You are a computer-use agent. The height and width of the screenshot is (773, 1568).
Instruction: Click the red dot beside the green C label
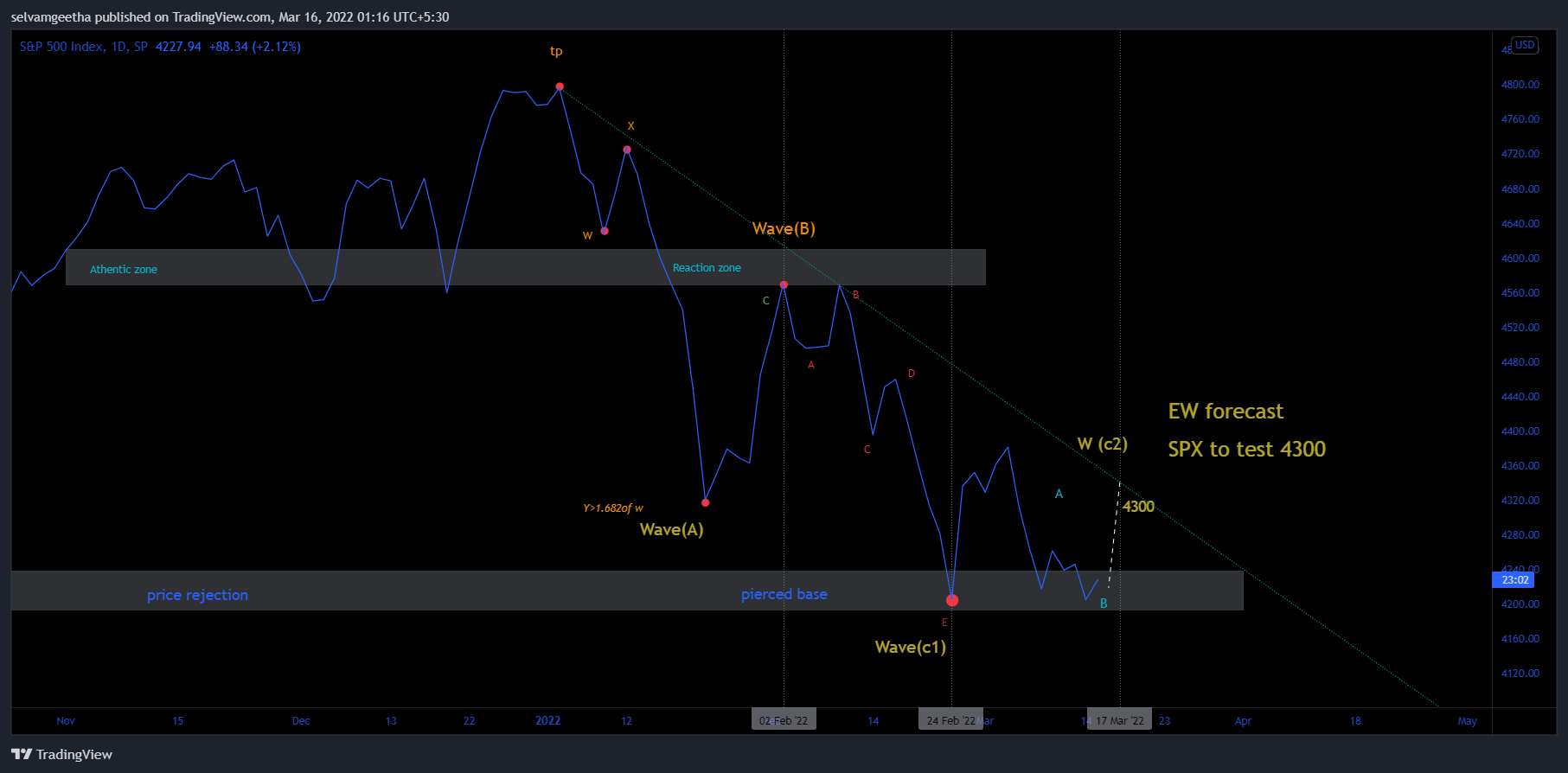point(784,284)
